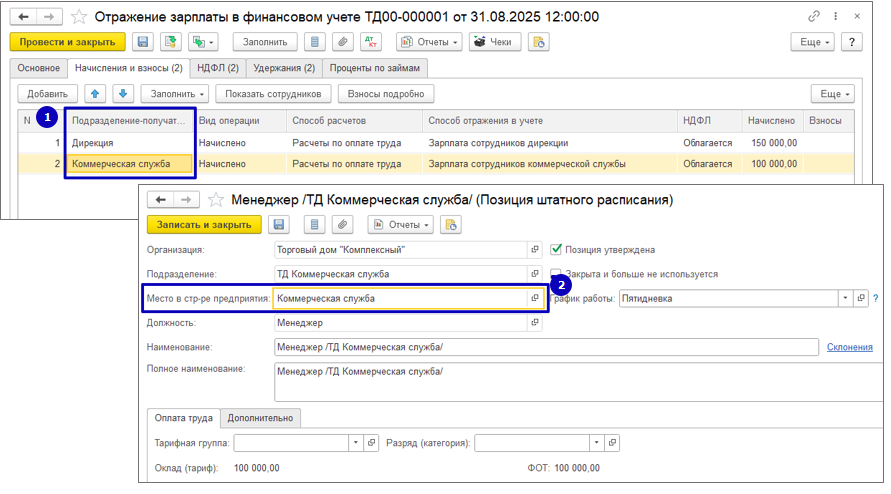Click the back arrow in the salary document window
Viewport: 891px width, 494px height.
24,17
